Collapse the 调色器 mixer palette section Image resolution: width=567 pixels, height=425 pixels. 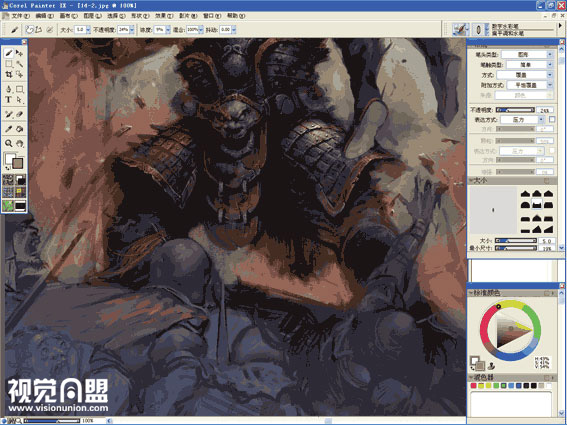click(472, 378)
